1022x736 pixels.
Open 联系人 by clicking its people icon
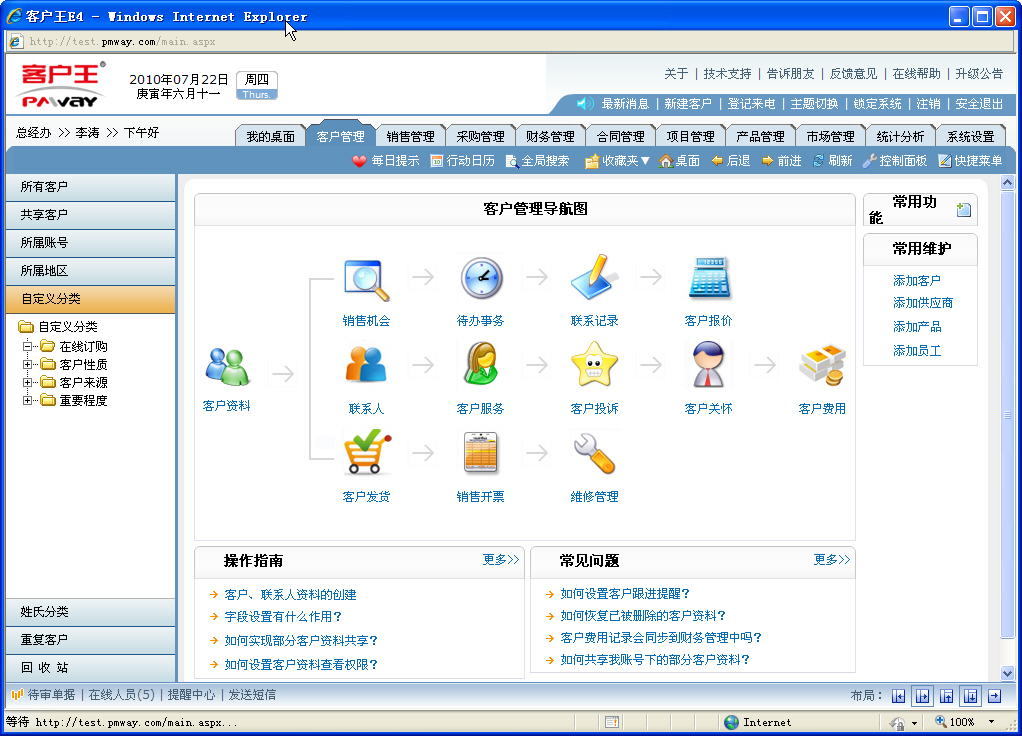click(365, 364)
